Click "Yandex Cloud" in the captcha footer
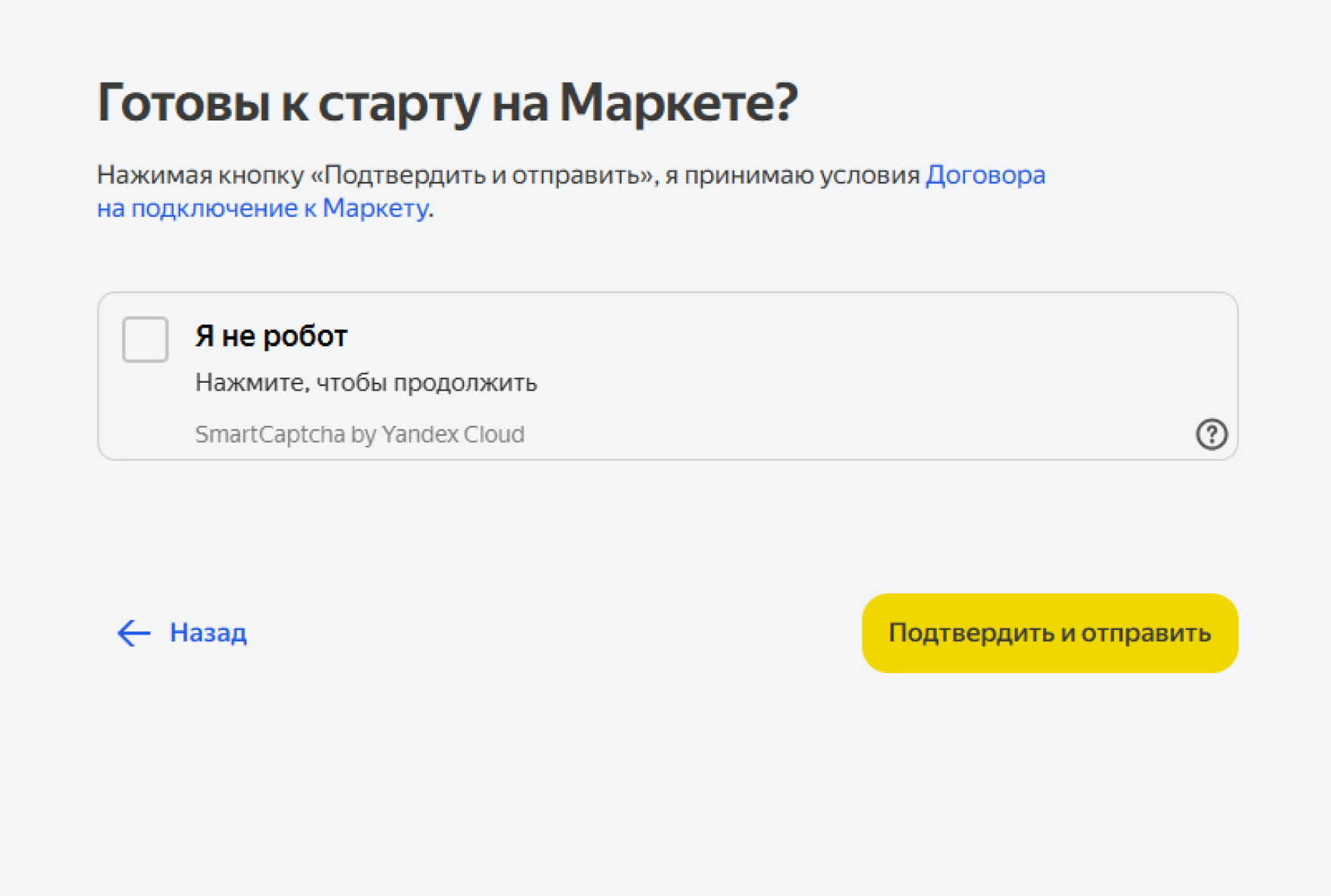 [453, 434]
